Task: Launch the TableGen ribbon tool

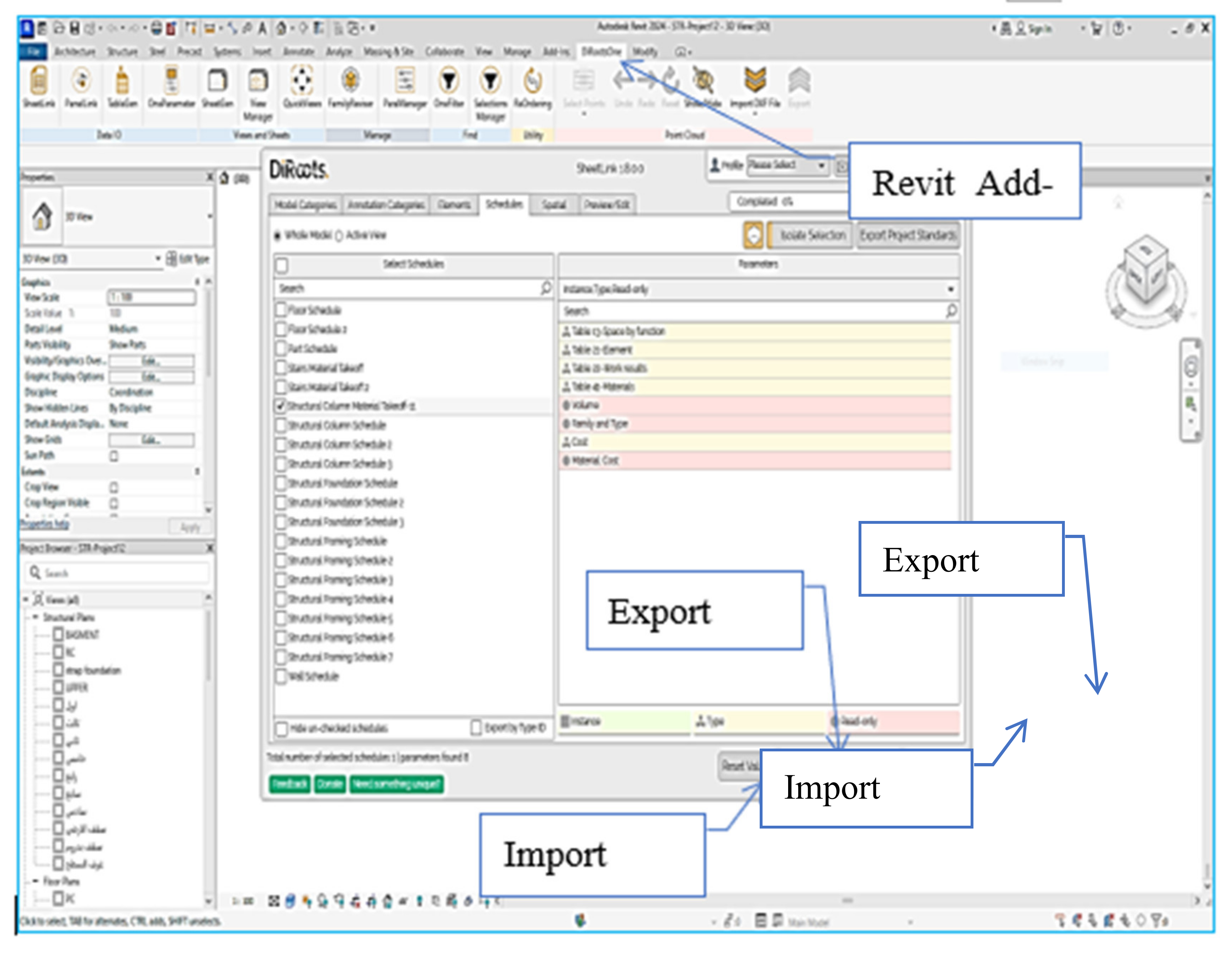Action: tap(122, 86)
